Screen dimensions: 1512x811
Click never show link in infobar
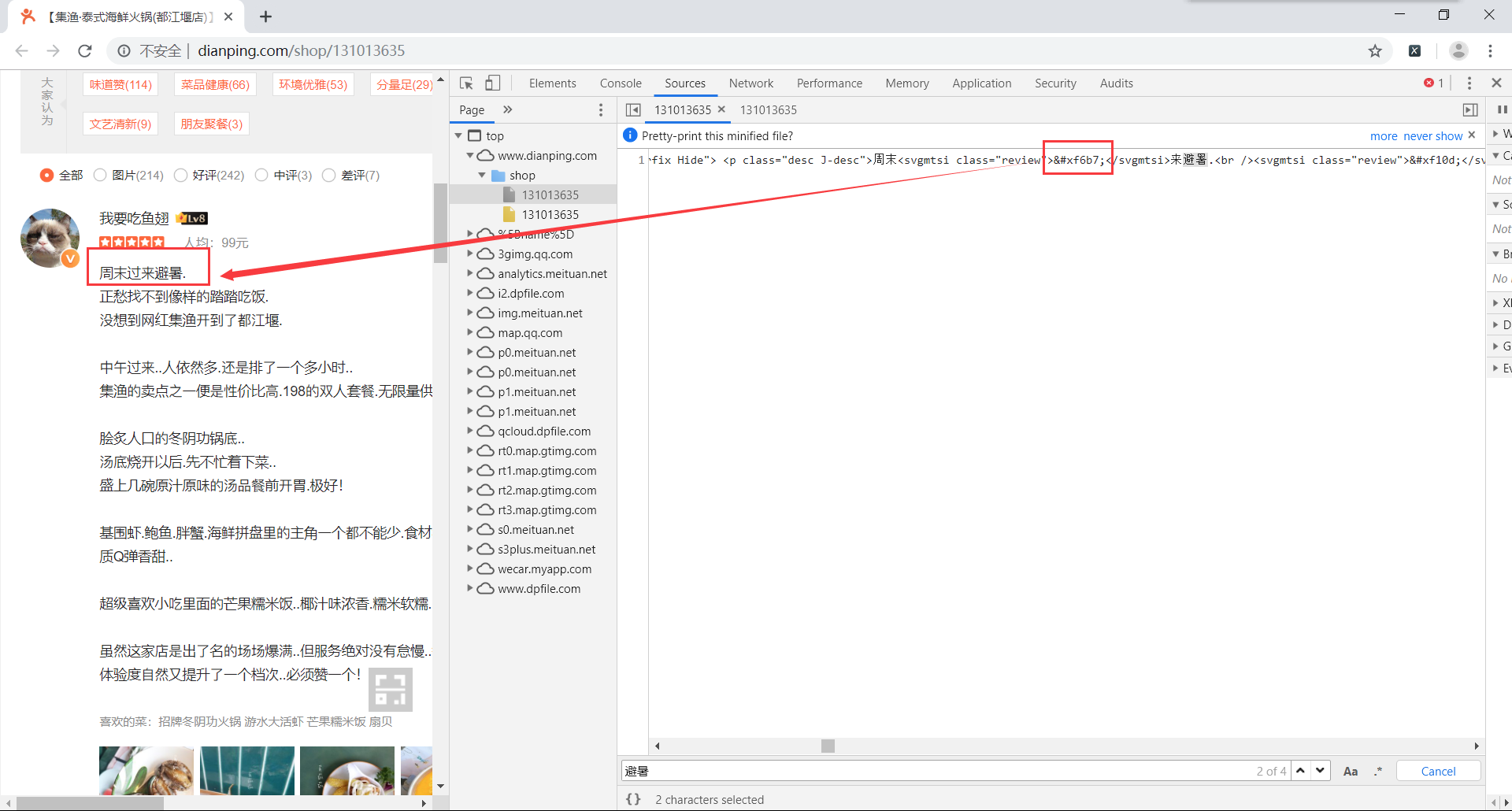[1432, 136]
